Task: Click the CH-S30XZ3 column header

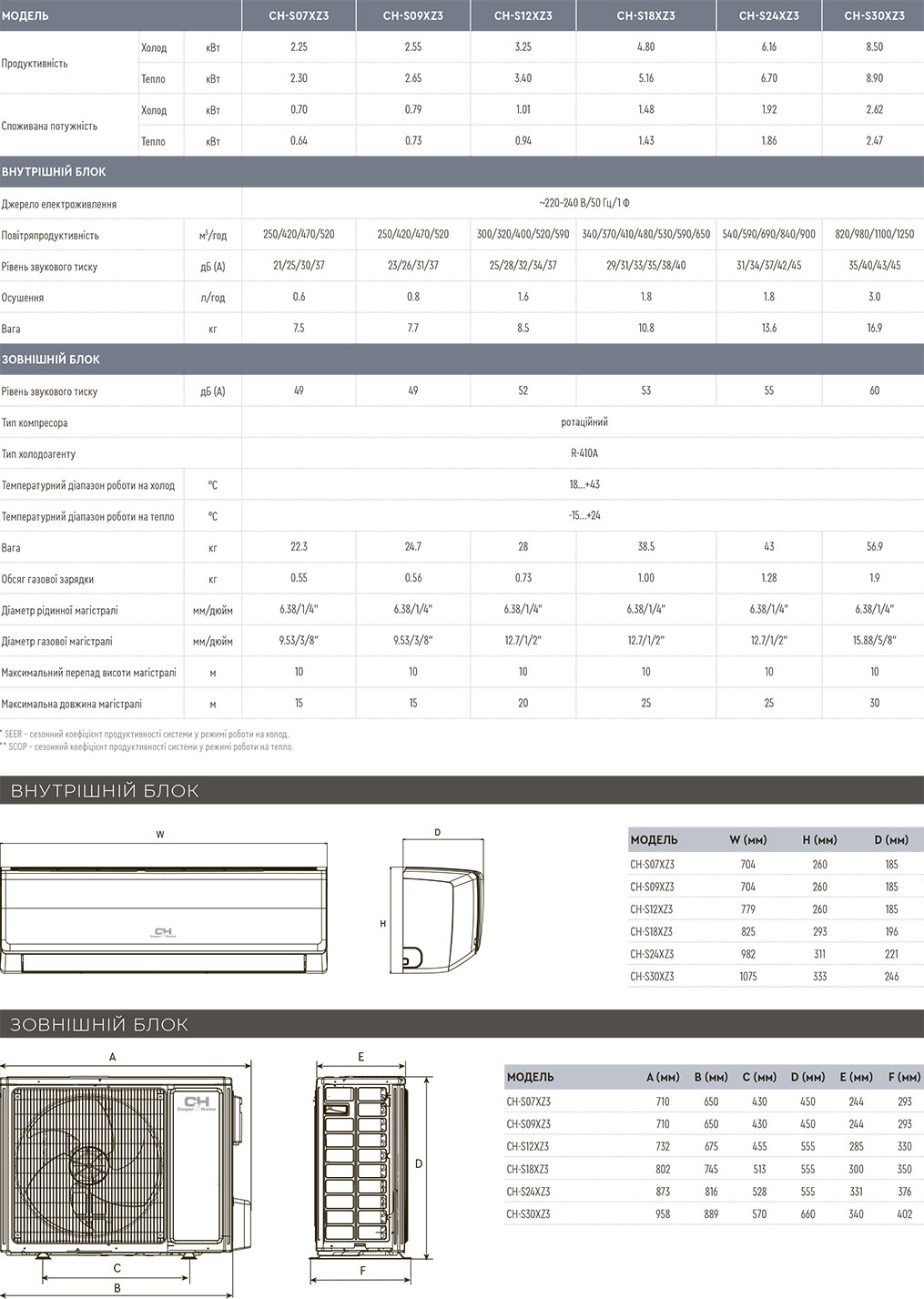Action: [x=875, y=15]
